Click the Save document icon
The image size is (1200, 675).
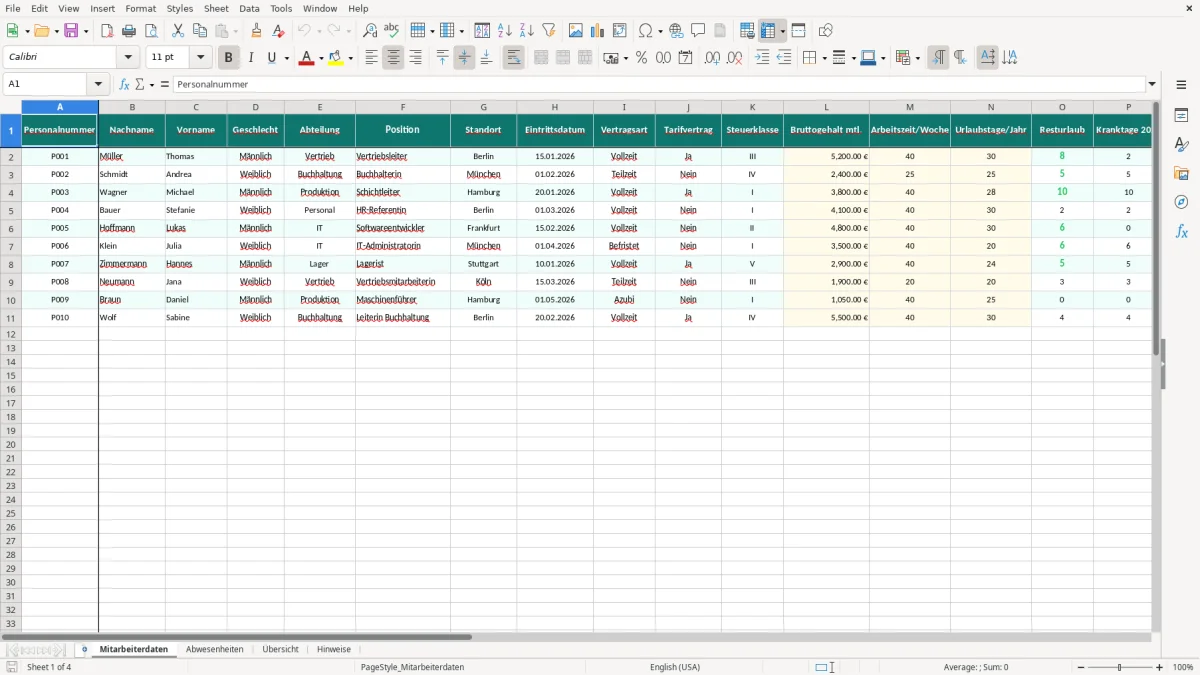[x=71, y=31]
